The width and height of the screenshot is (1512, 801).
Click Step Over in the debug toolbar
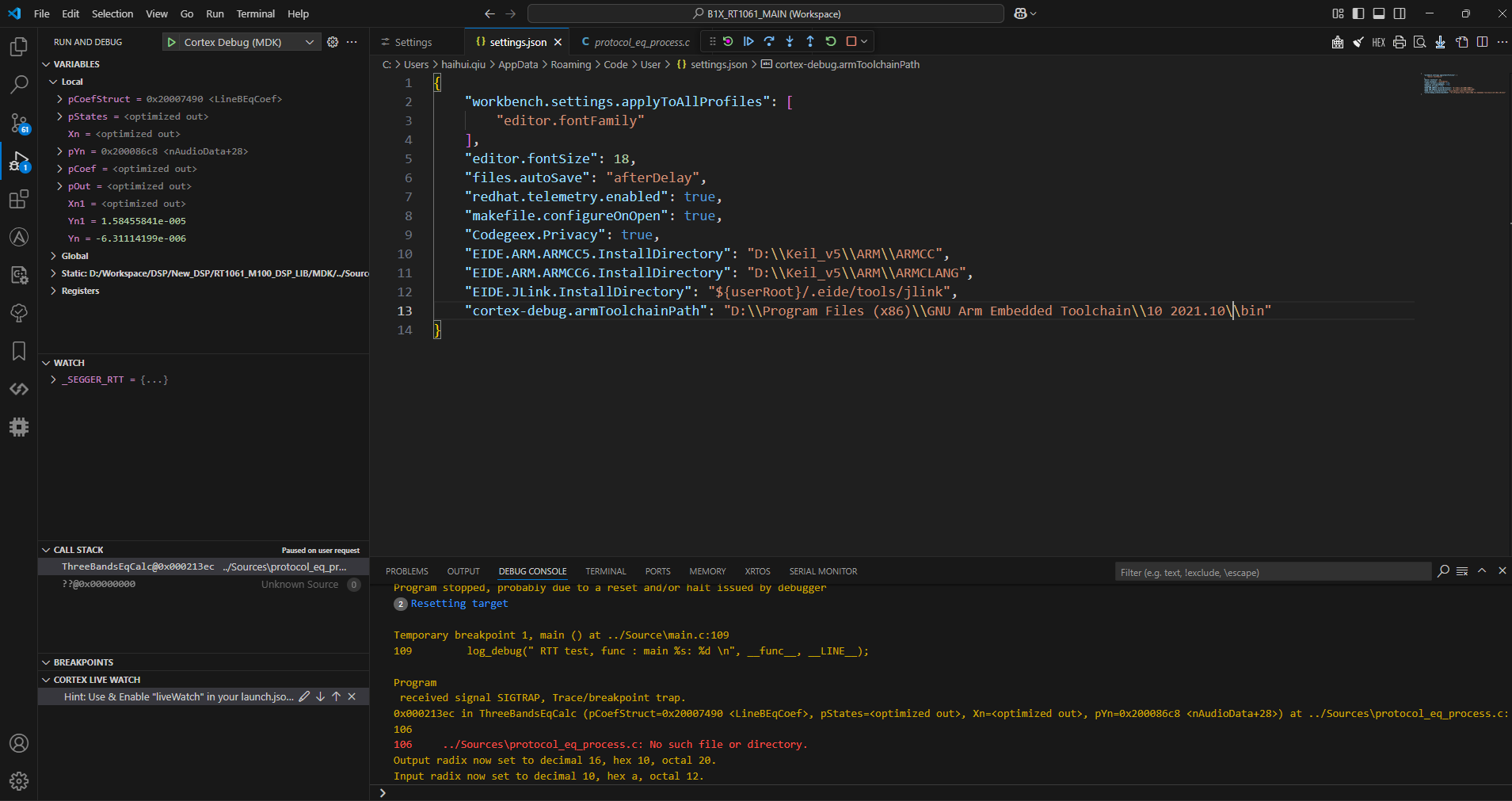pyautogui.click(x=770, y=41)
